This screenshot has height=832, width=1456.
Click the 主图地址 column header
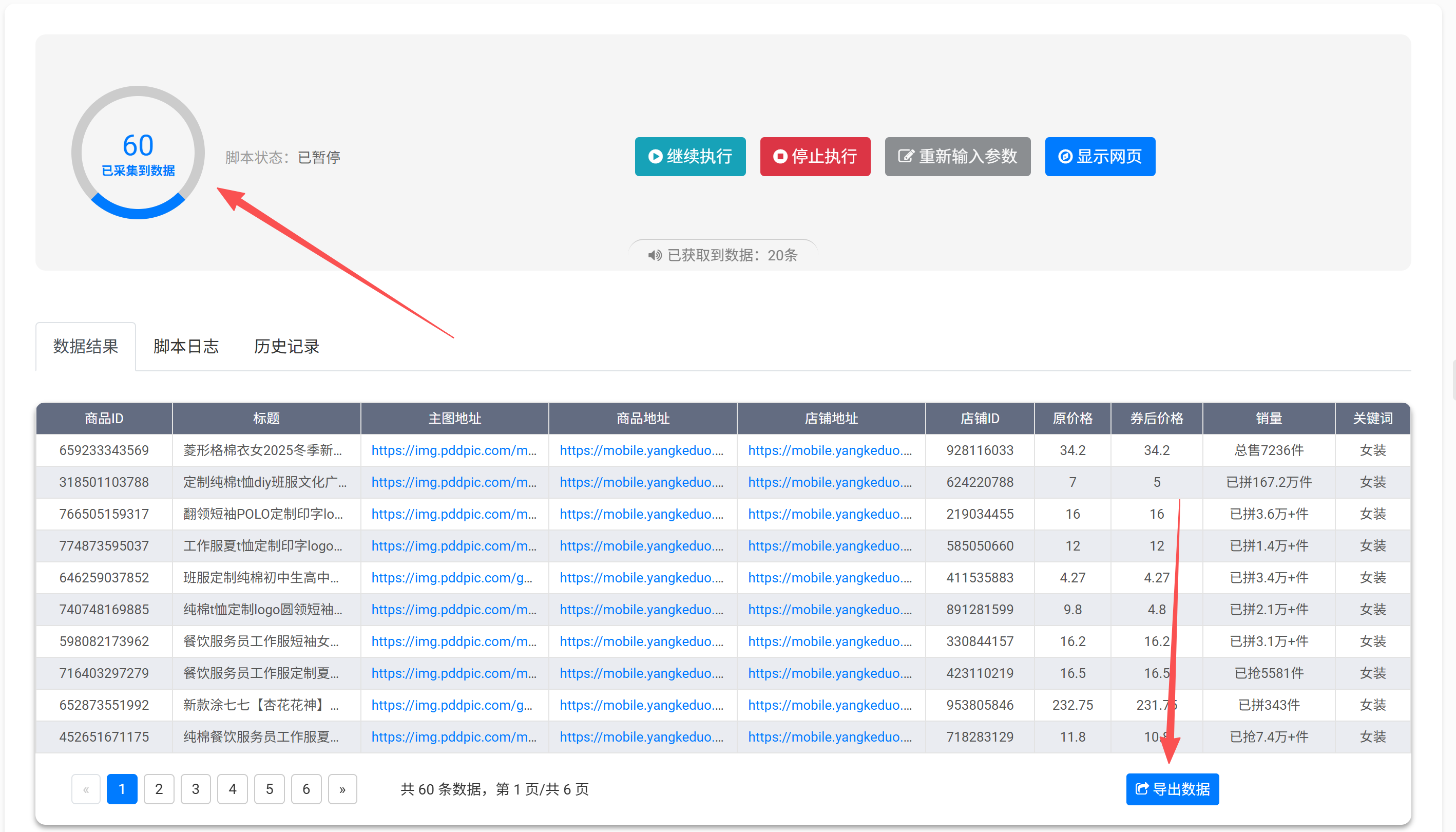pyautogui.click(x=455, y=419)
